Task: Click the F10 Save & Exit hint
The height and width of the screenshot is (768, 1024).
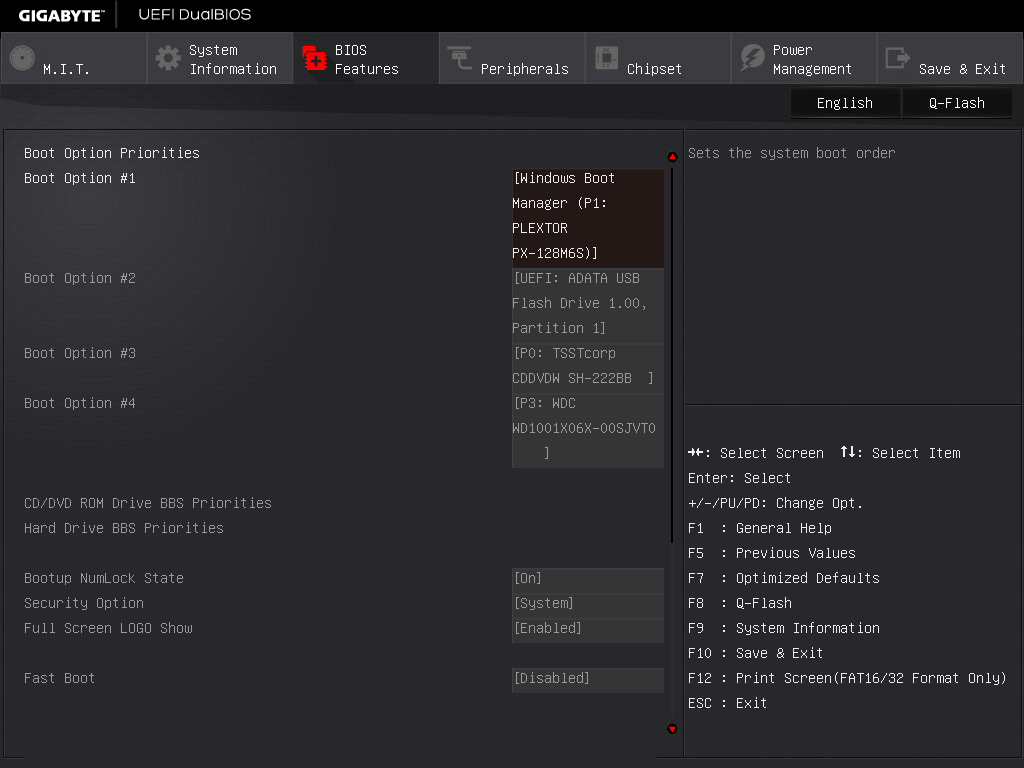Action: point(756,653)
